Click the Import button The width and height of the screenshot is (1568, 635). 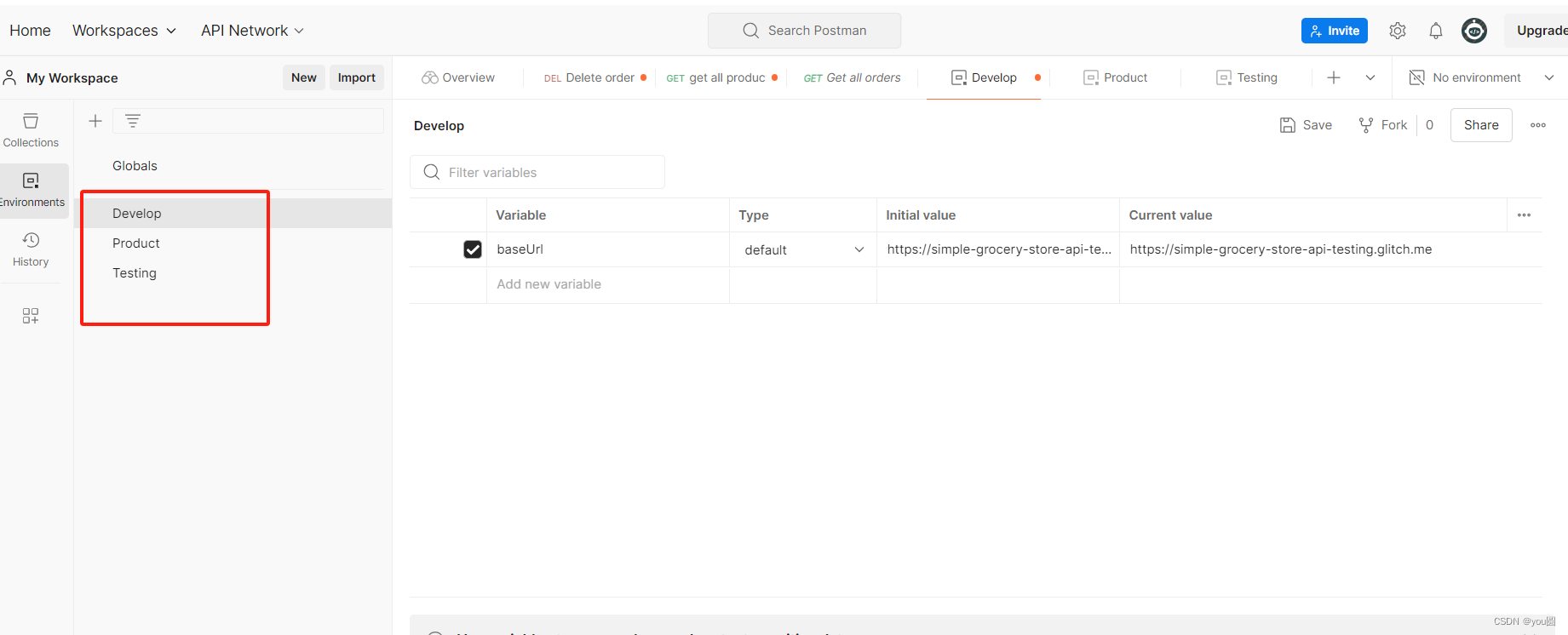point(357,77)
